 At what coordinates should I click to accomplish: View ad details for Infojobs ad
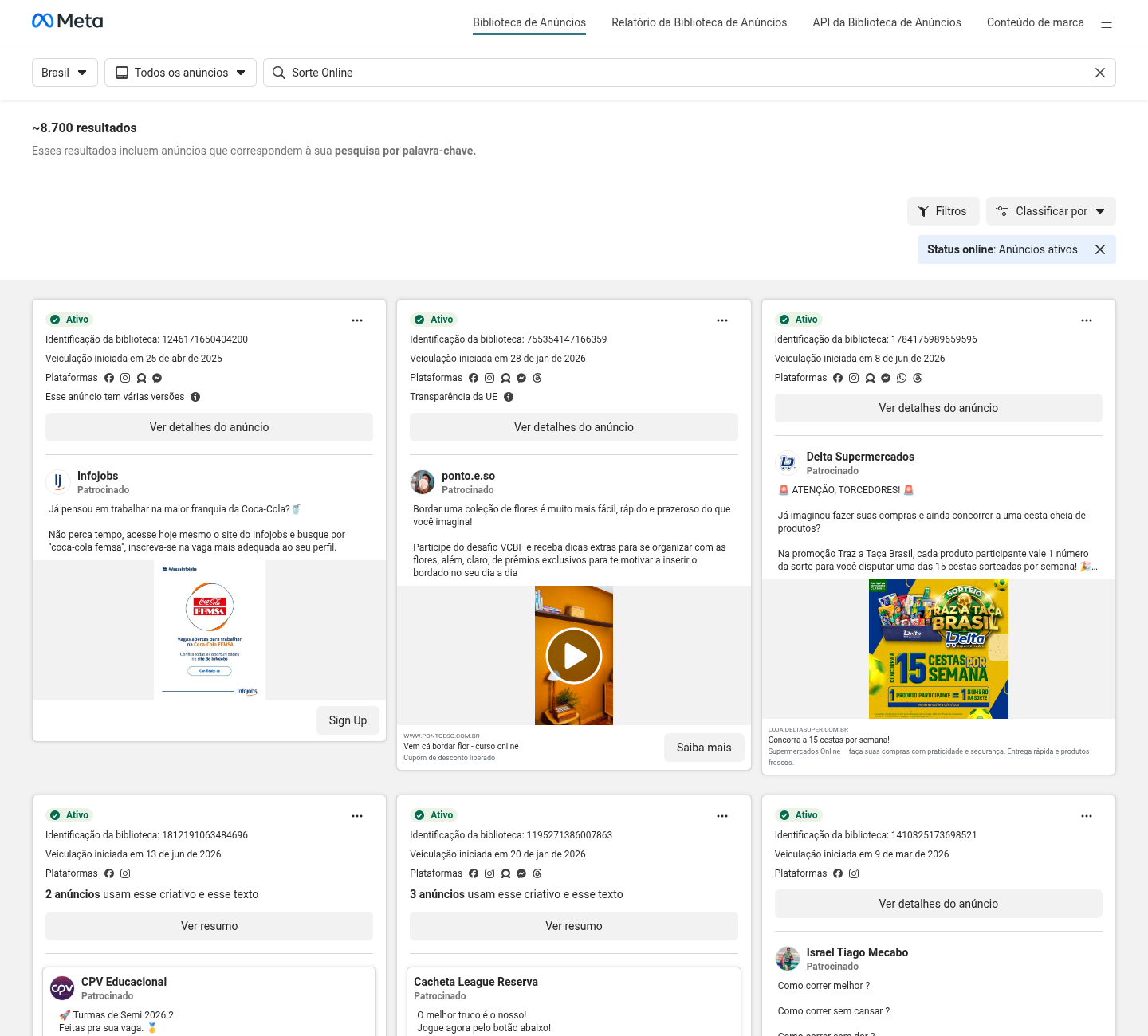point(209,427)
